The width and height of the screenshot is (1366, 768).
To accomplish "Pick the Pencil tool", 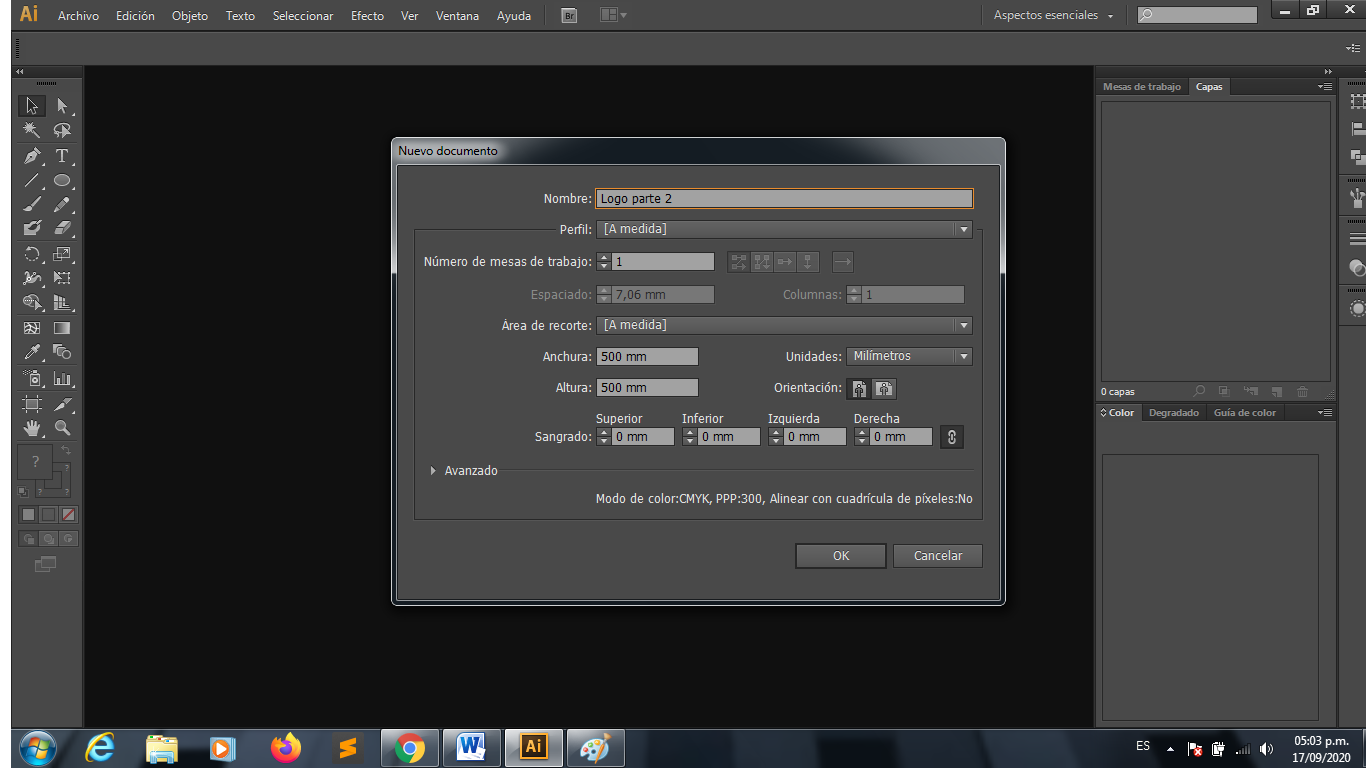I will (x=62, y=205).
